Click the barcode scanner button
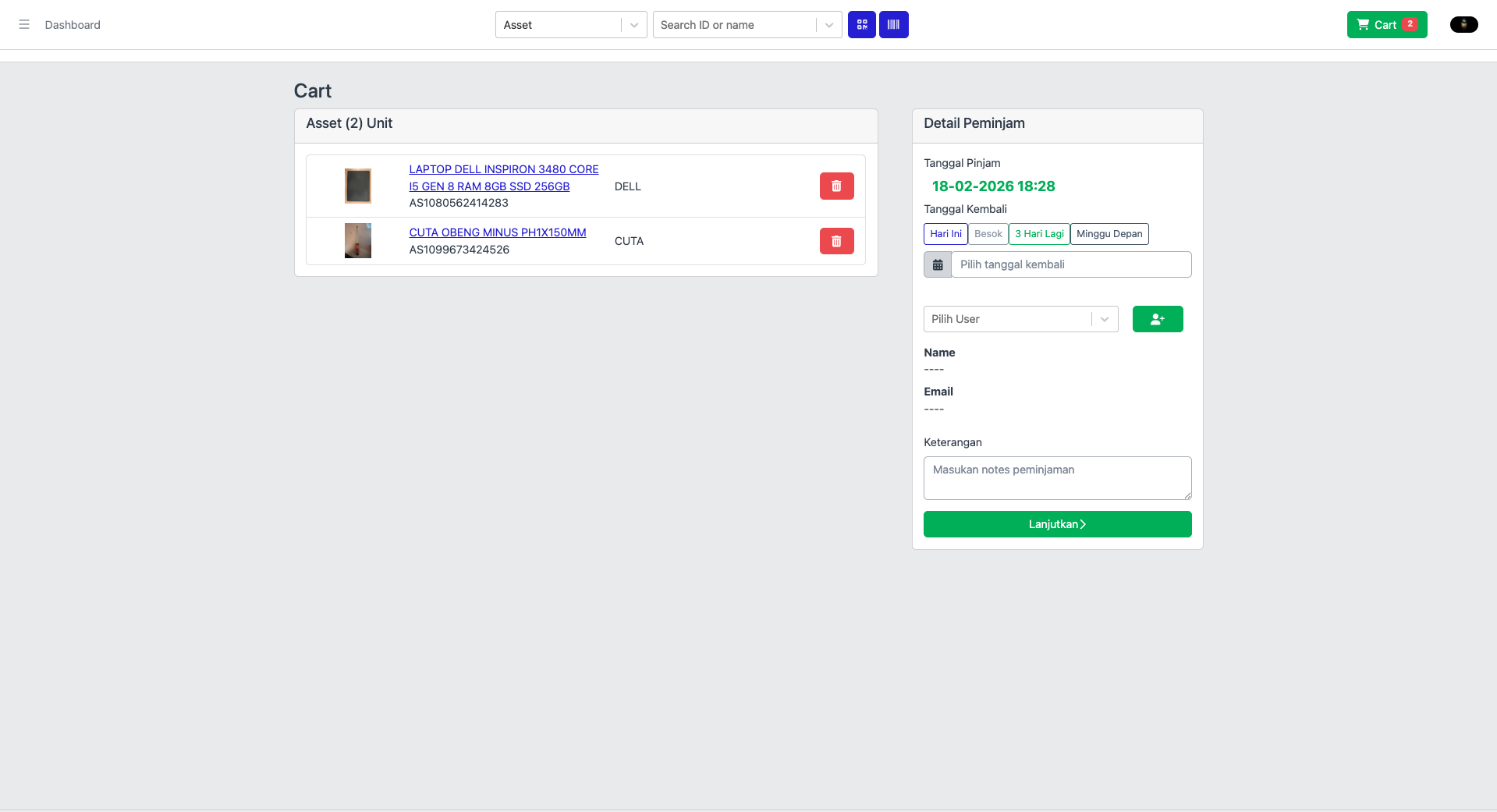The width and height of the screenshot is (1497, 812). (893, 25)
